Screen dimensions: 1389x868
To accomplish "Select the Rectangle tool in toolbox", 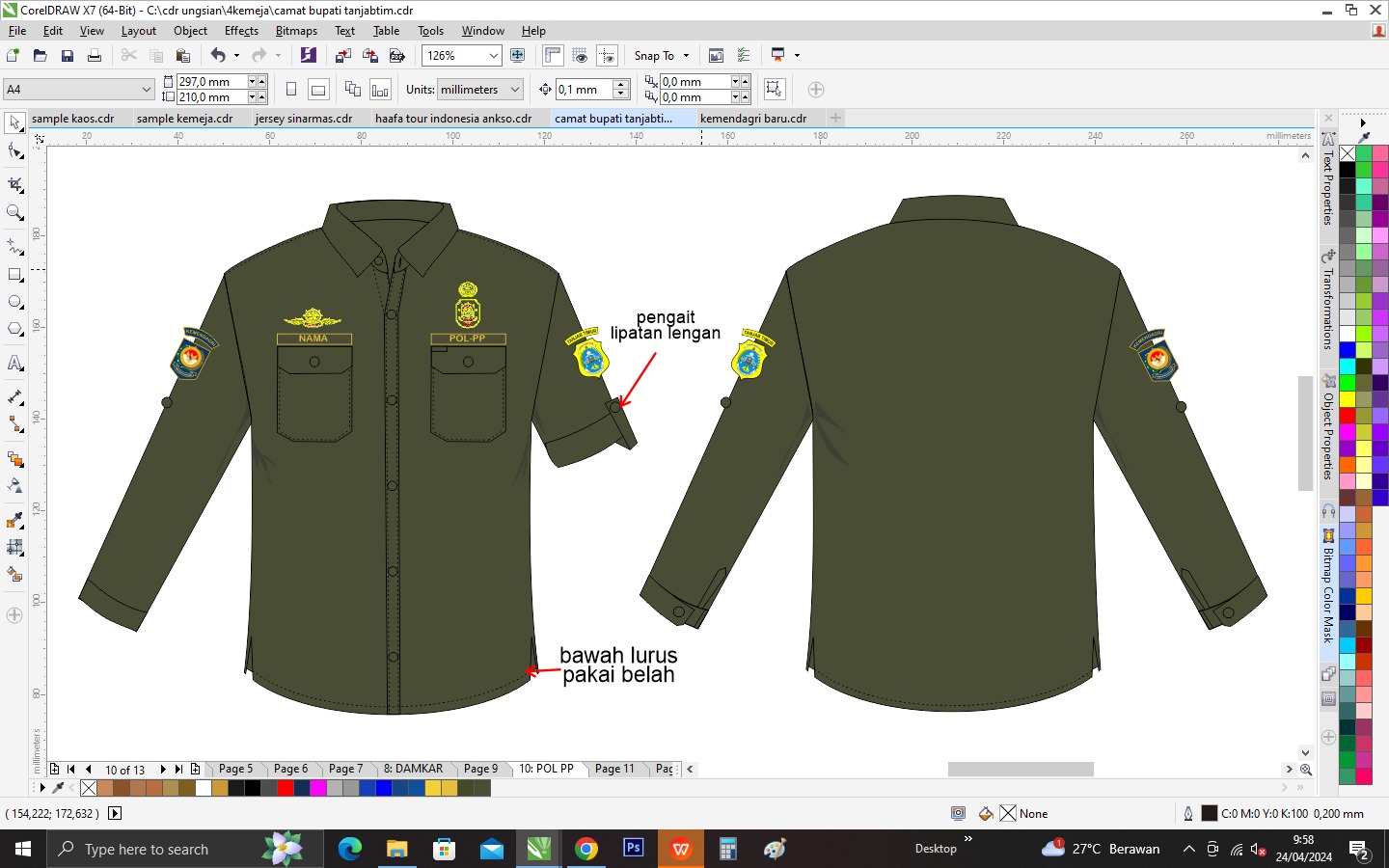I will click(14, 275).
